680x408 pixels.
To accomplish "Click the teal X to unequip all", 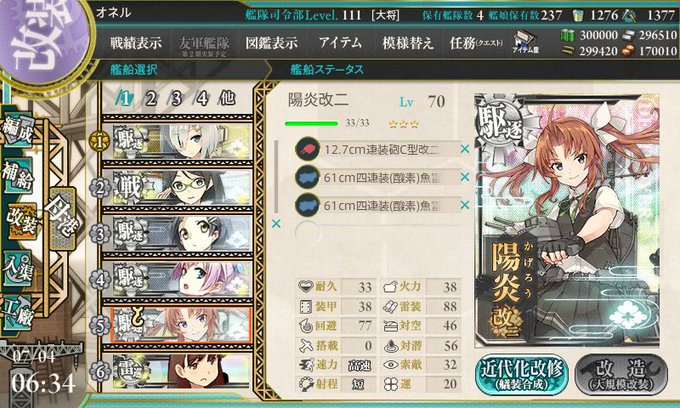I will coord(276,224).
